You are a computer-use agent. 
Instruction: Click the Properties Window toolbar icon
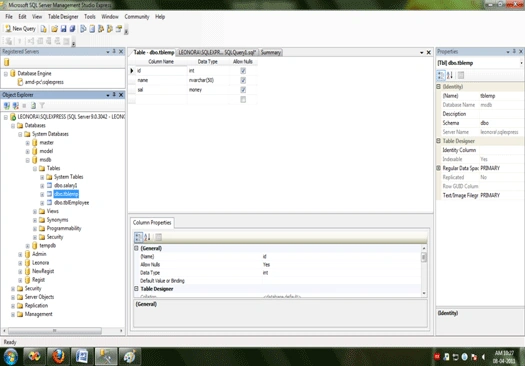pyautogui.click(x=119, y=29)
